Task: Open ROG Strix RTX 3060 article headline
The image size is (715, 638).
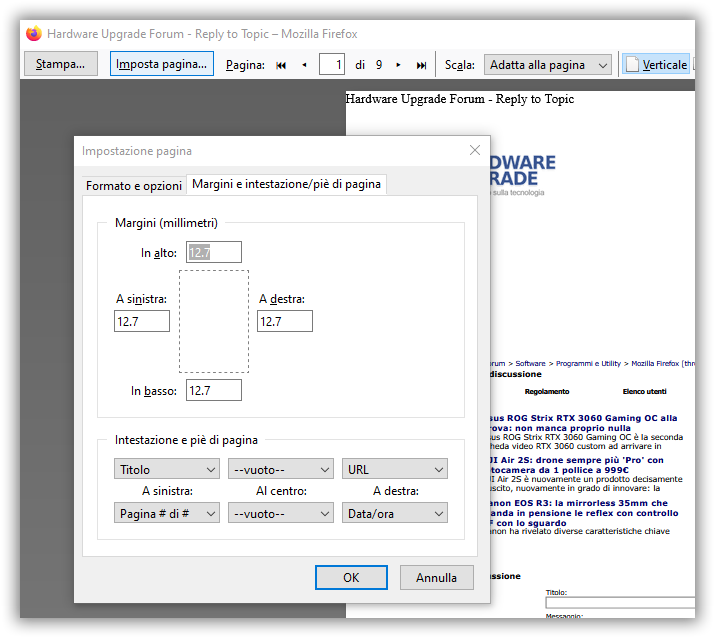Action: point(584,423)
